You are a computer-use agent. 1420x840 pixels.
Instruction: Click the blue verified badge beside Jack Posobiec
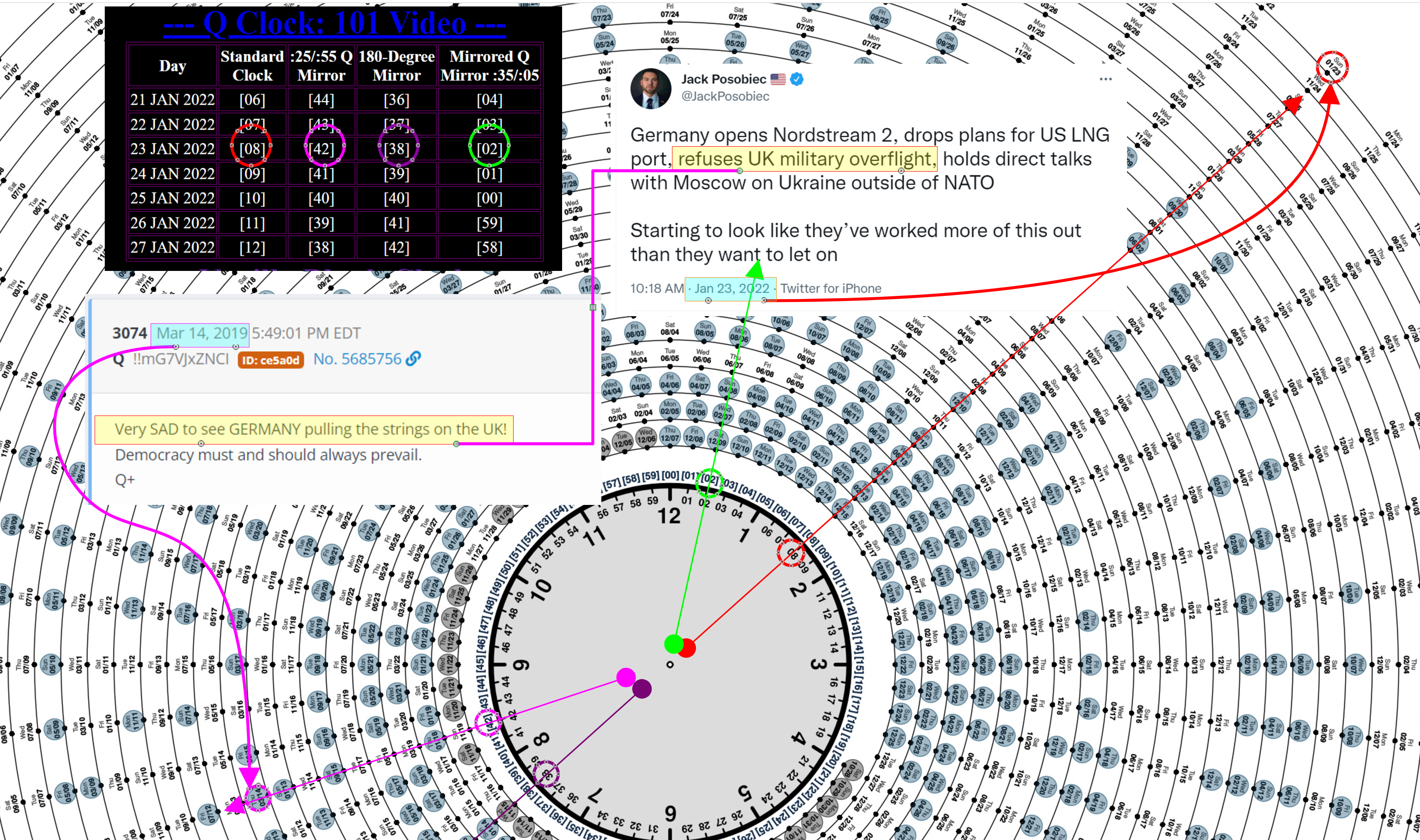(797, 79)
